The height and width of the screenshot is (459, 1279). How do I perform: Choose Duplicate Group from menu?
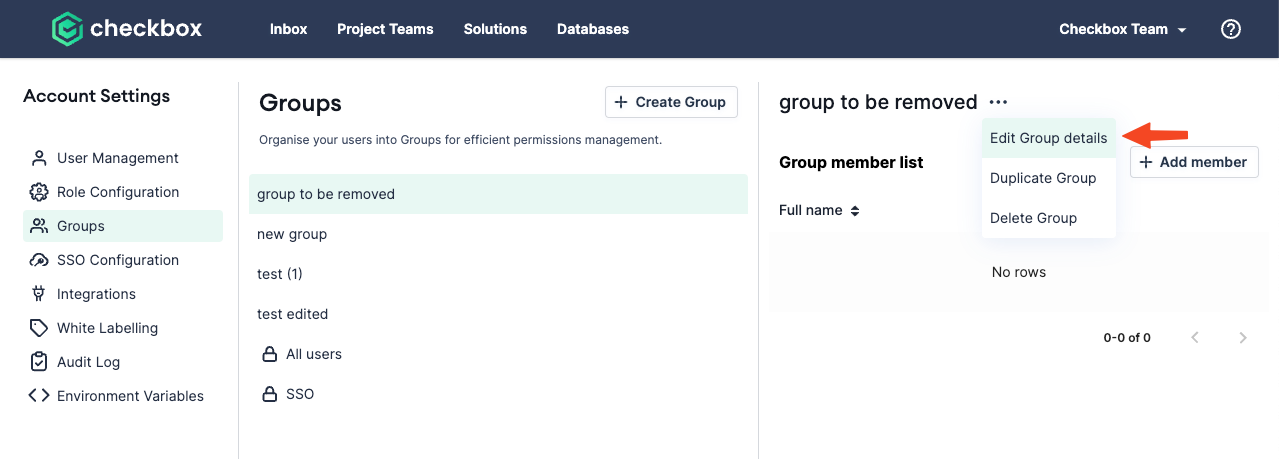(x=1049, y=178)
